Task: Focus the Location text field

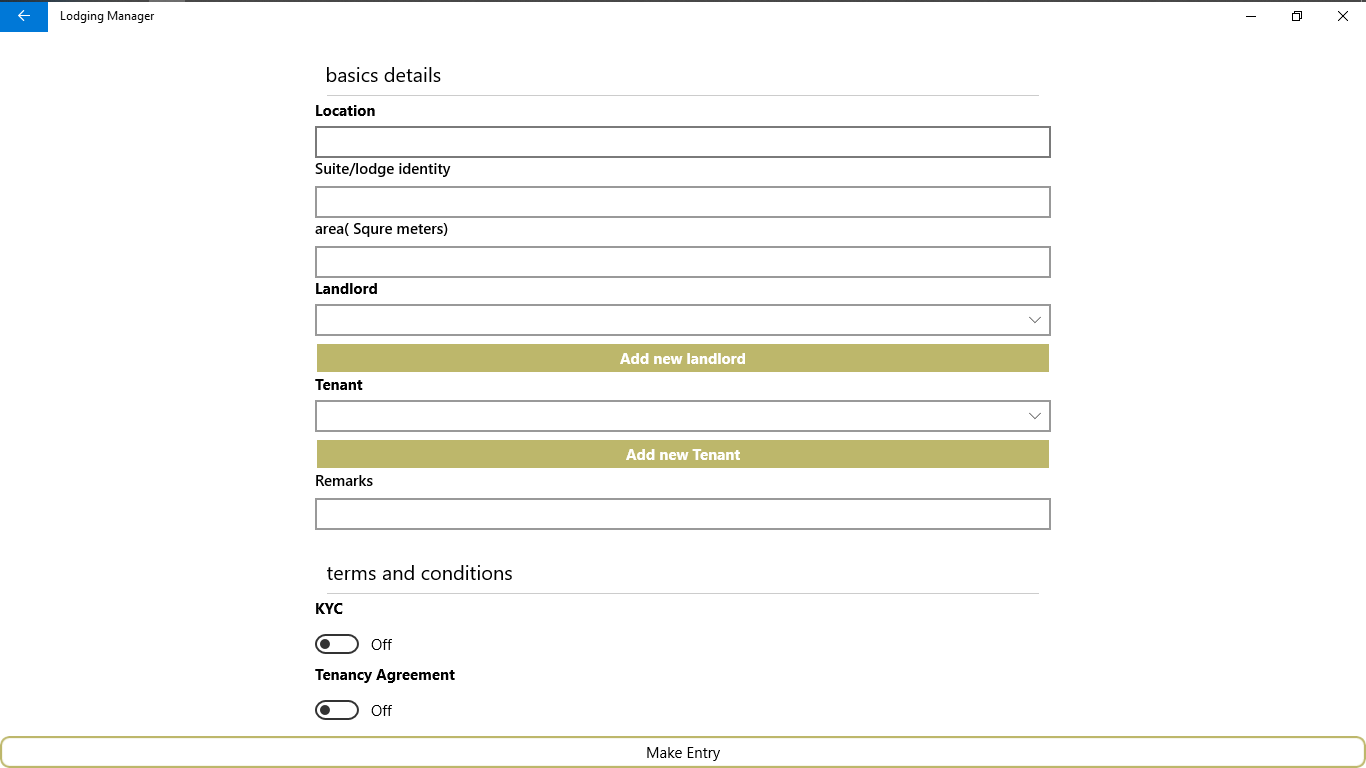Action: click(682, 142)
